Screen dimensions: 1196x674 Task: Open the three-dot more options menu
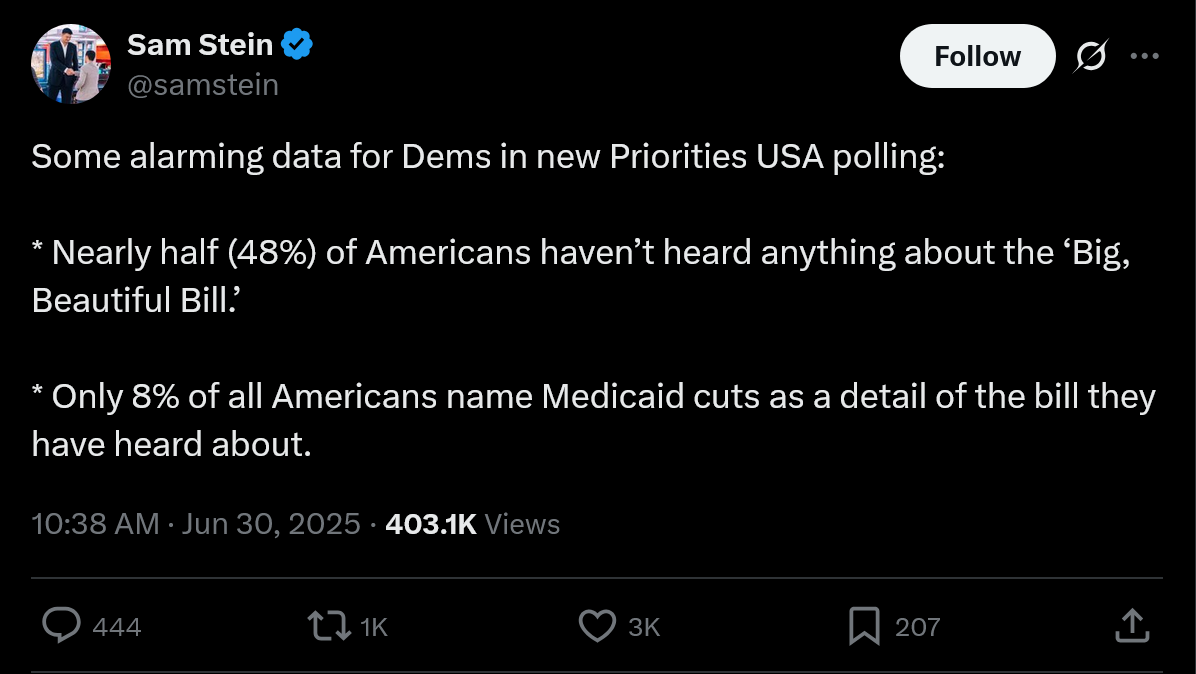1144,56
